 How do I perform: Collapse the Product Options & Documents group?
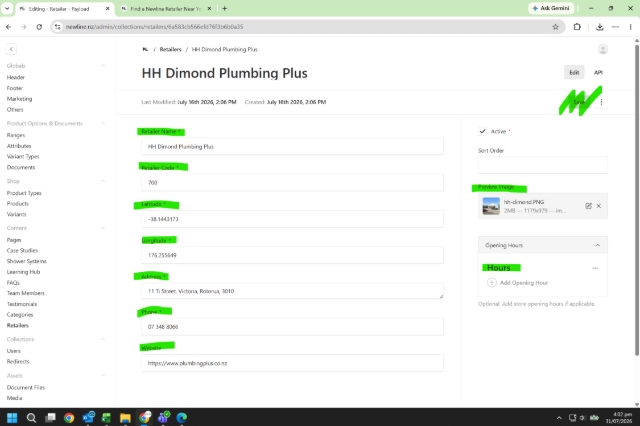[103, 123]
